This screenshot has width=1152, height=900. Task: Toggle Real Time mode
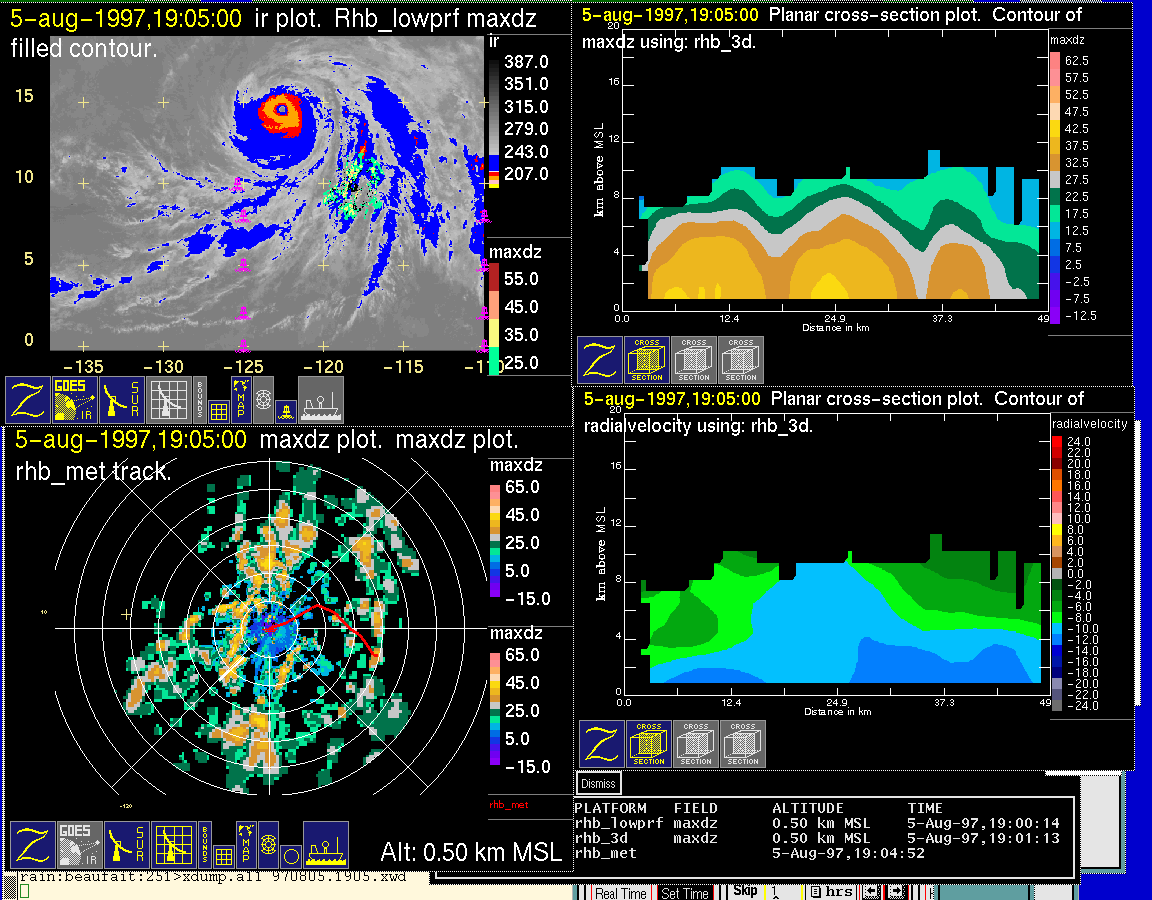pos(620,893)
